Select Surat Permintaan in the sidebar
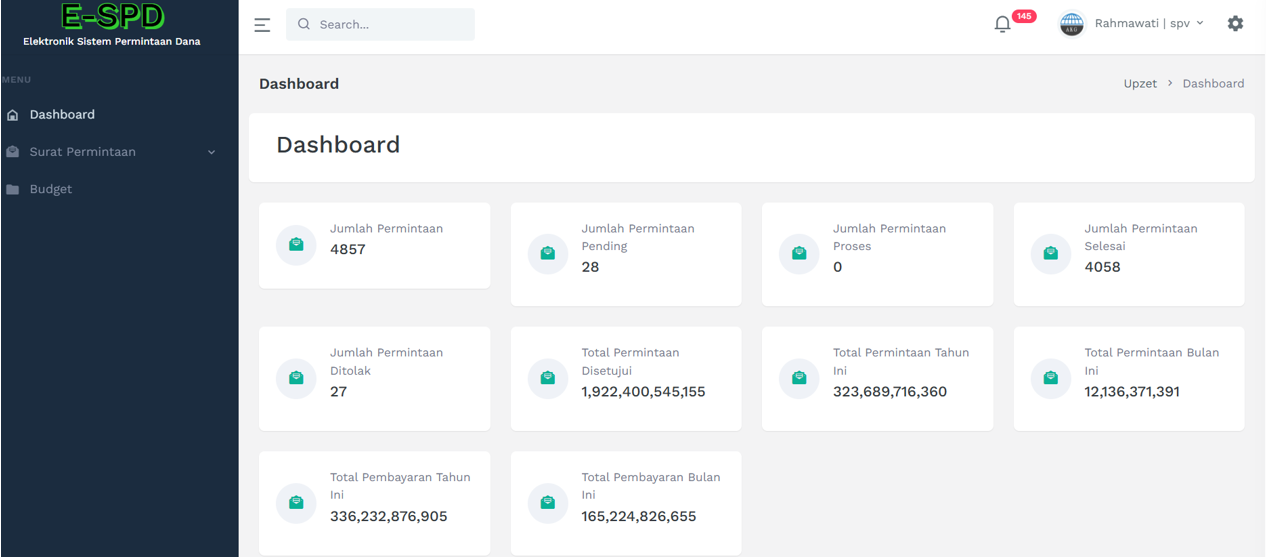The height and width of the screenshot is (558, 1266). (82, 152)
